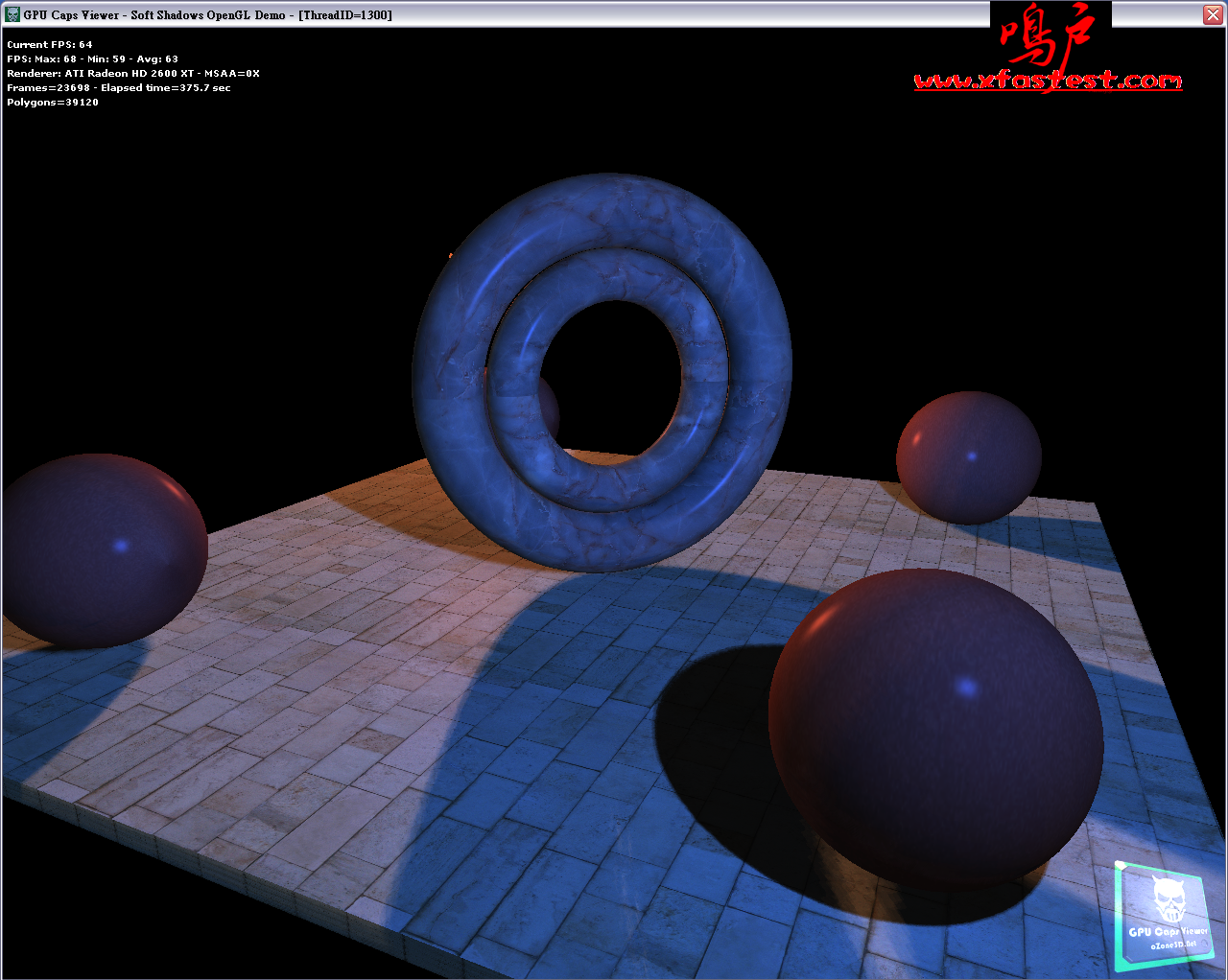Image resolution: width=1228 pixels, height=980 pixels.
Task: Click the distant sphere at far right
Action: [x=969, y=457]
